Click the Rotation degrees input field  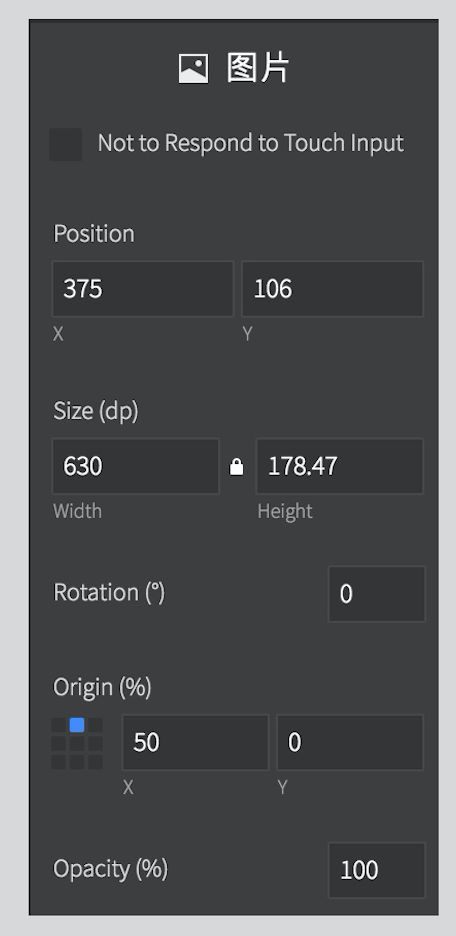point(377,594)
